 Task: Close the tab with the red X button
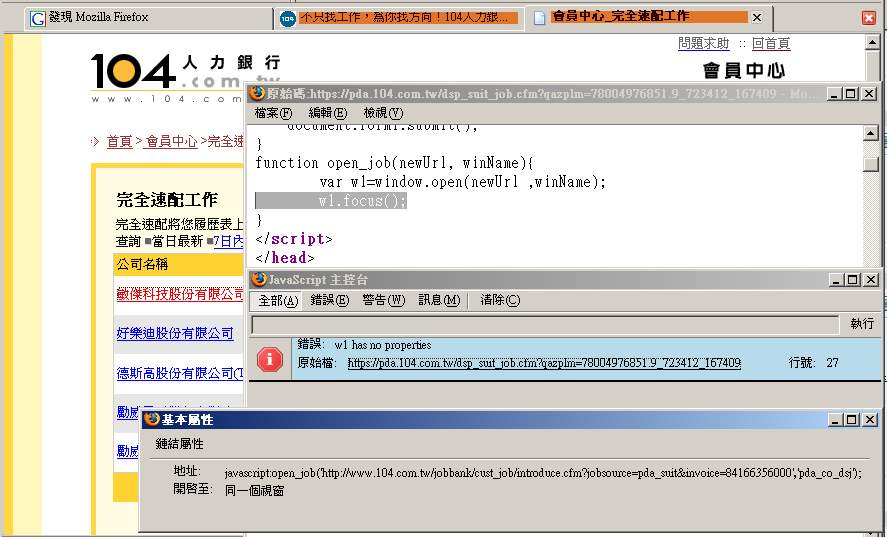869,18
